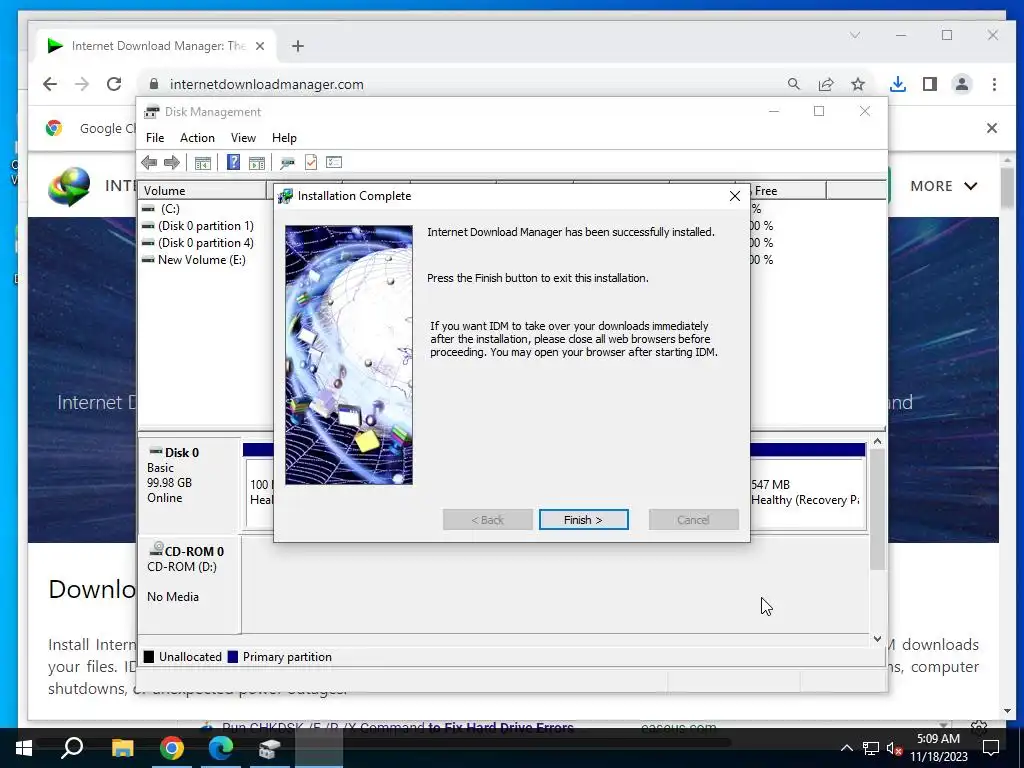Show hidden system tray icons

coord(846,748)
